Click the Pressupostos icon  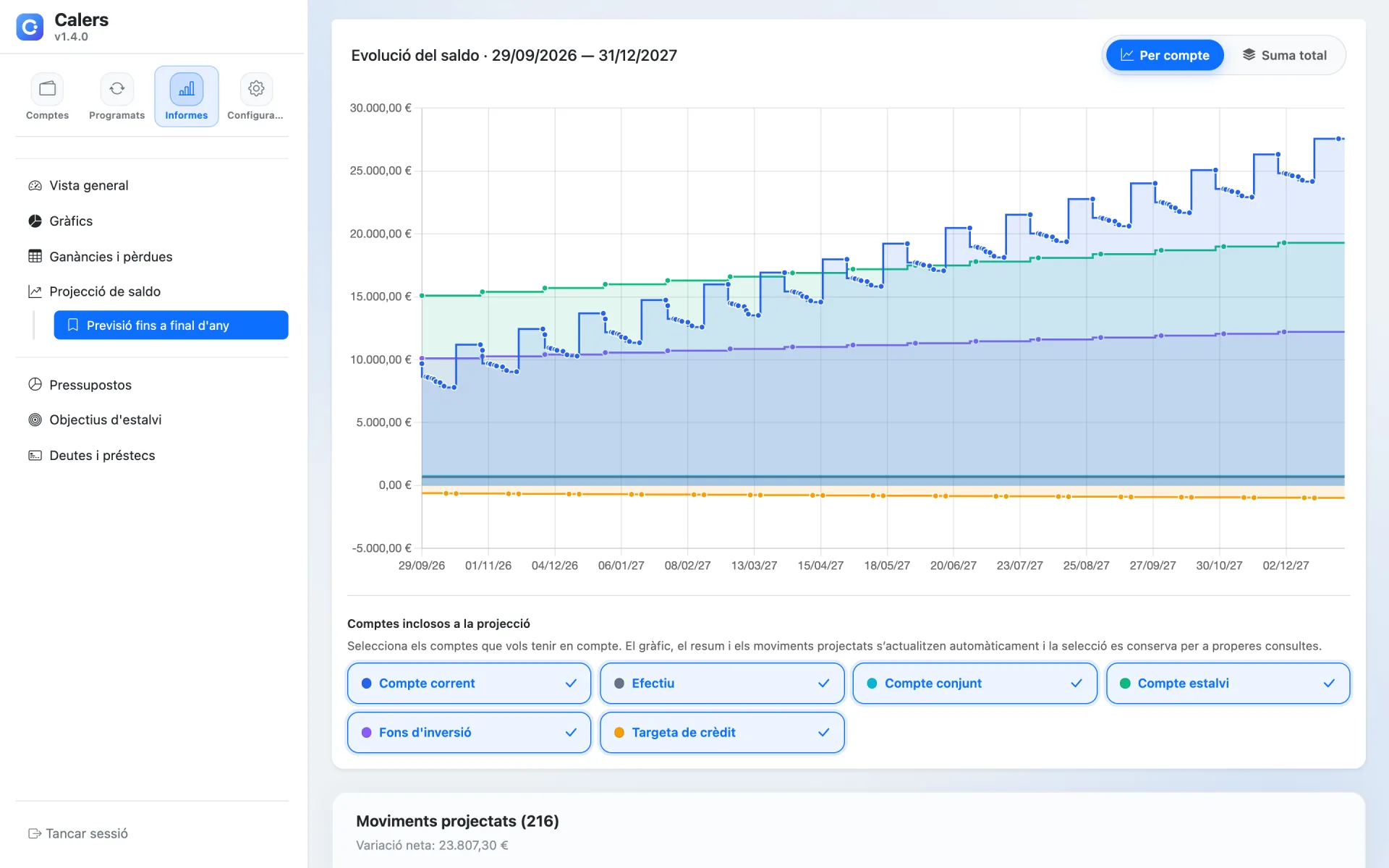[35, 384]
